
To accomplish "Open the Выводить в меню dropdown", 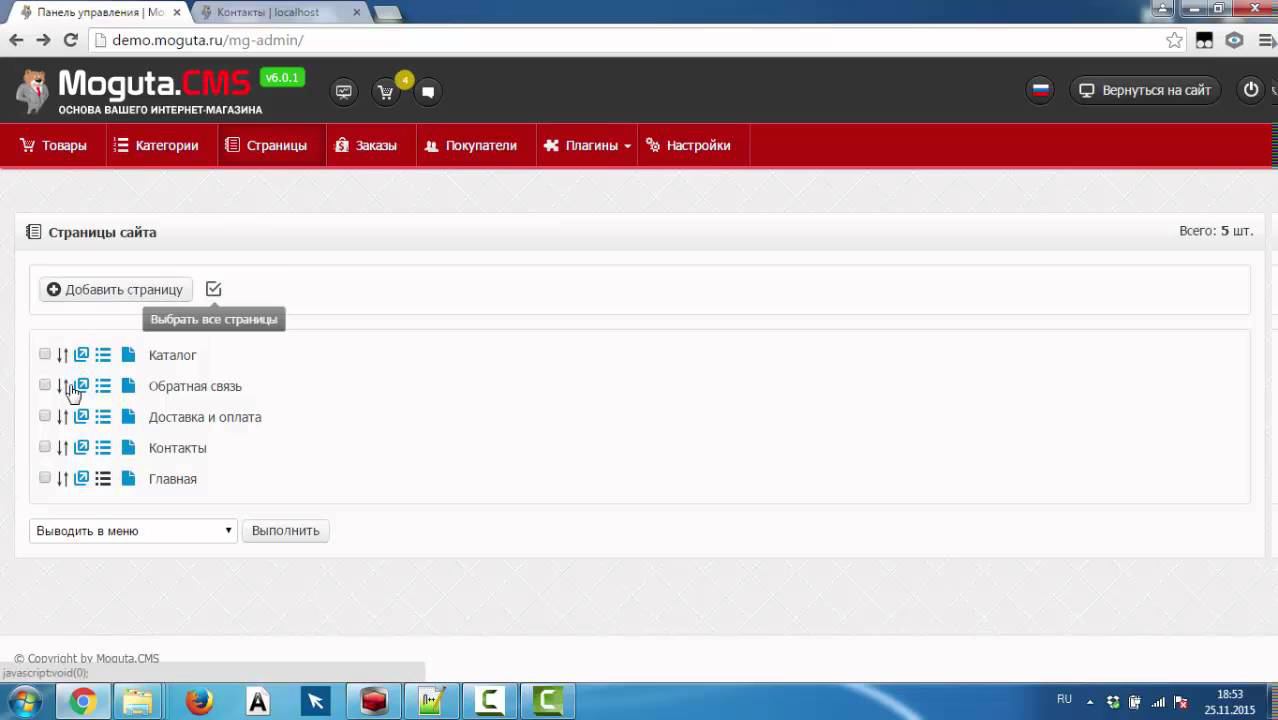I will [133, 531].
